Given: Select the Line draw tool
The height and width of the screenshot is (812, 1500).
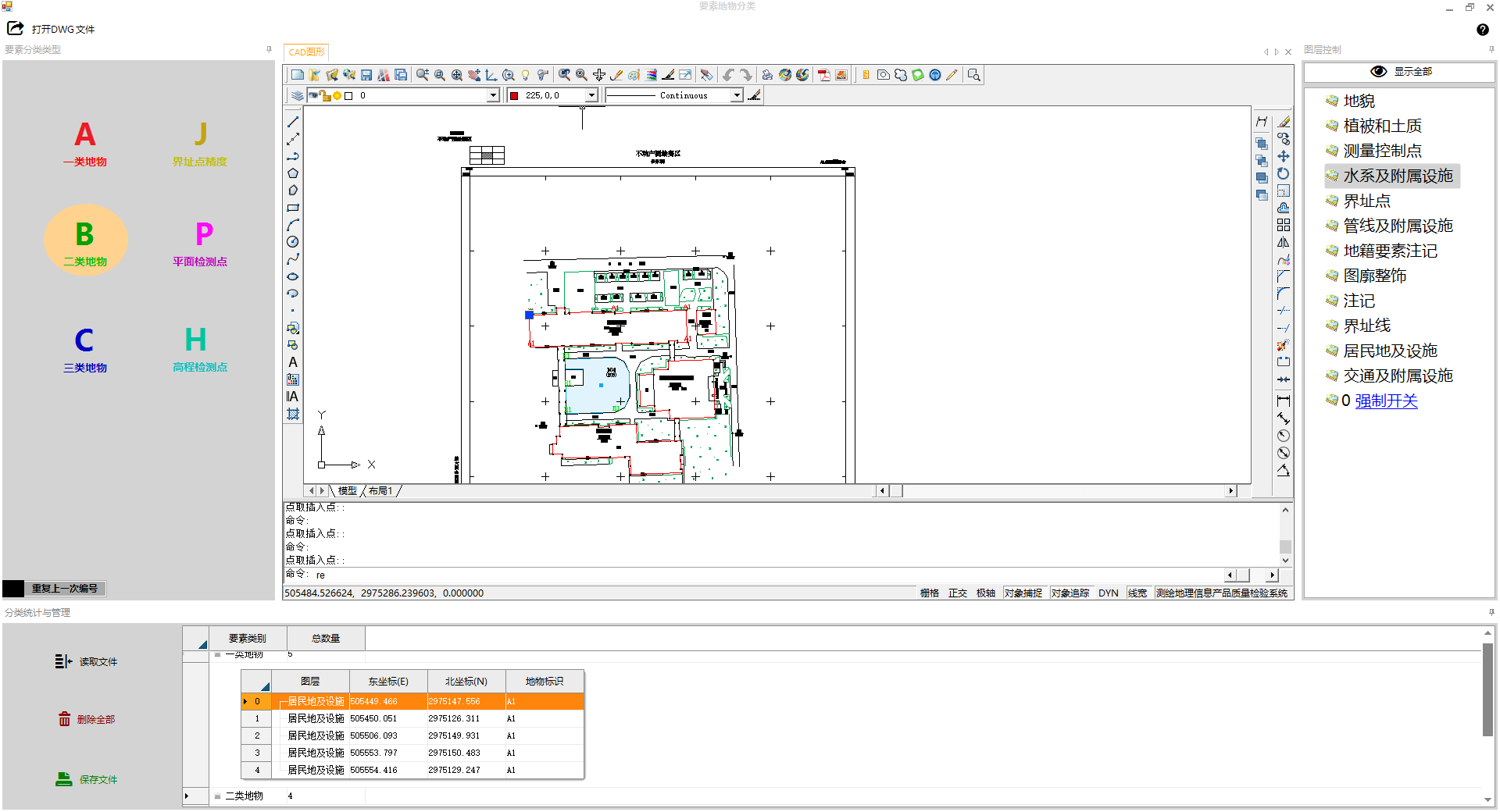Looking at the screenshot, I should tap(293, 122).
